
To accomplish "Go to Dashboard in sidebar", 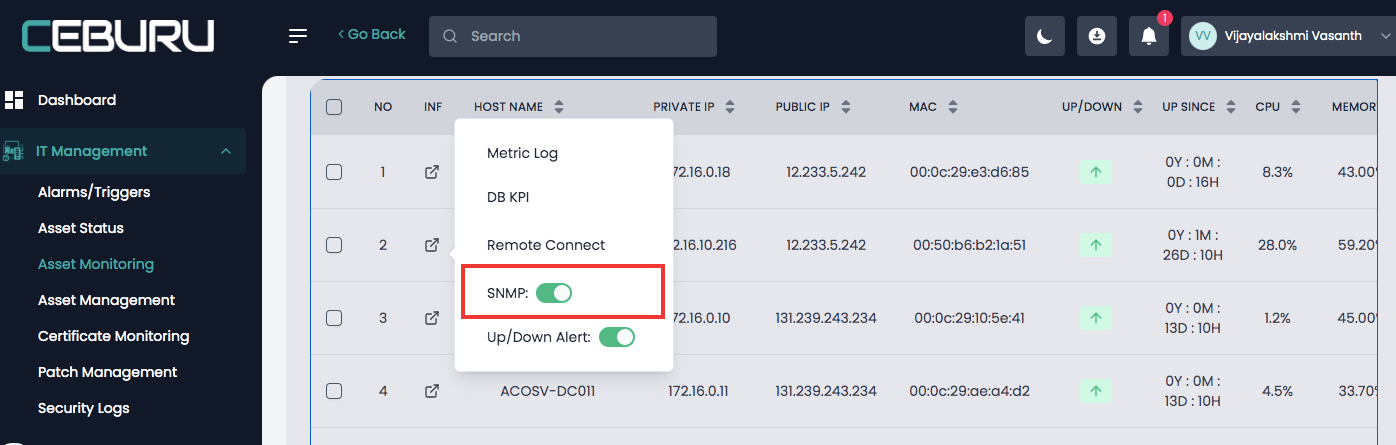I will [x=77, y=100].
